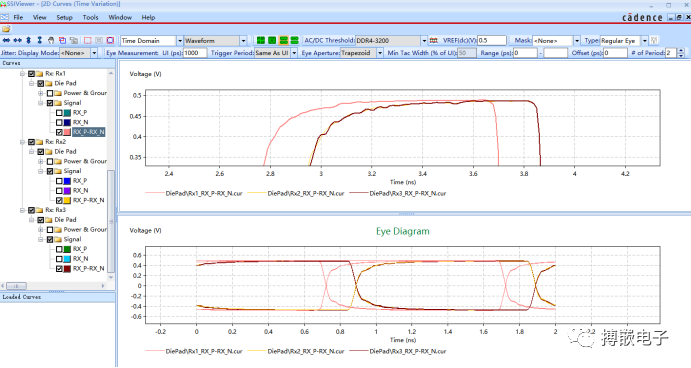Click the horizontal zoom in arrows icon

tap(6, 41)
